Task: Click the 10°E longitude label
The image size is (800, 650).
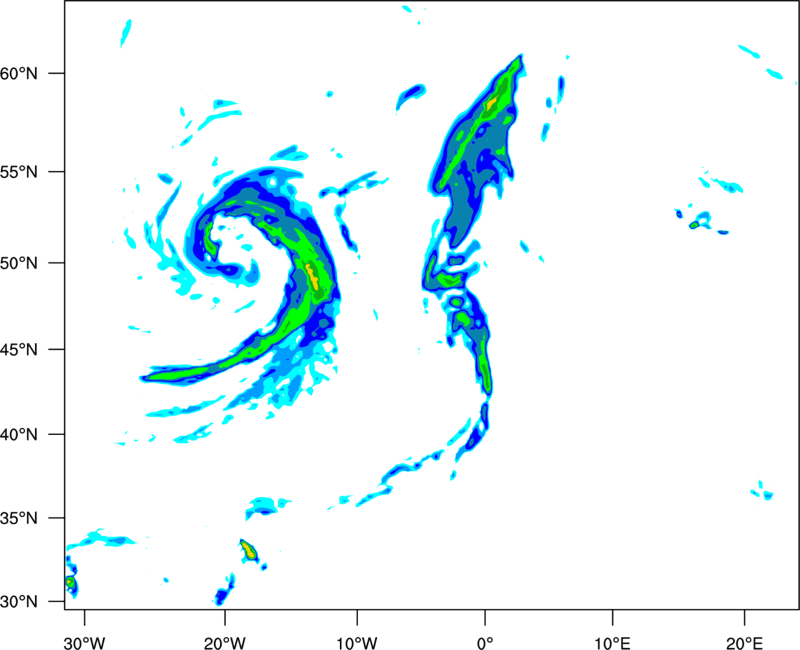Action: [x=613, y=643]
